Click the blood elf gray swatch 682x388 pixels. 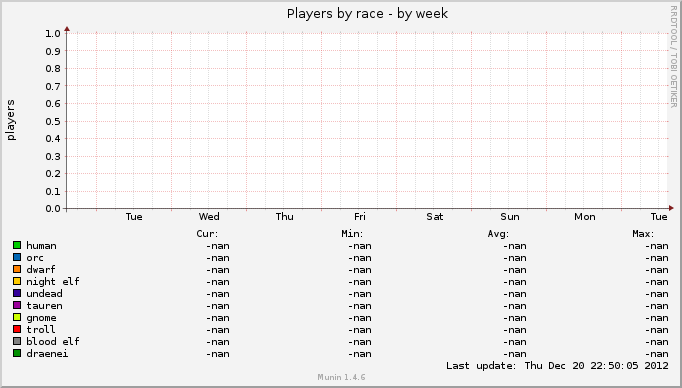click(17, 341)
